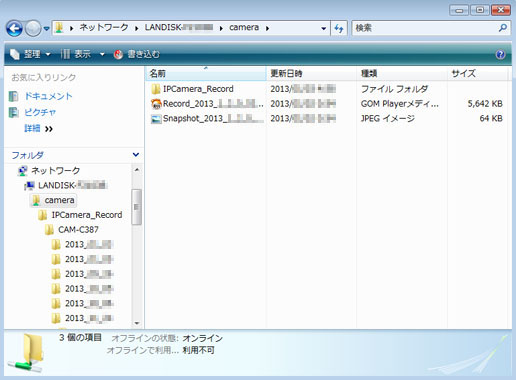Open the ドキュメント favorite link

pos(49,96)
